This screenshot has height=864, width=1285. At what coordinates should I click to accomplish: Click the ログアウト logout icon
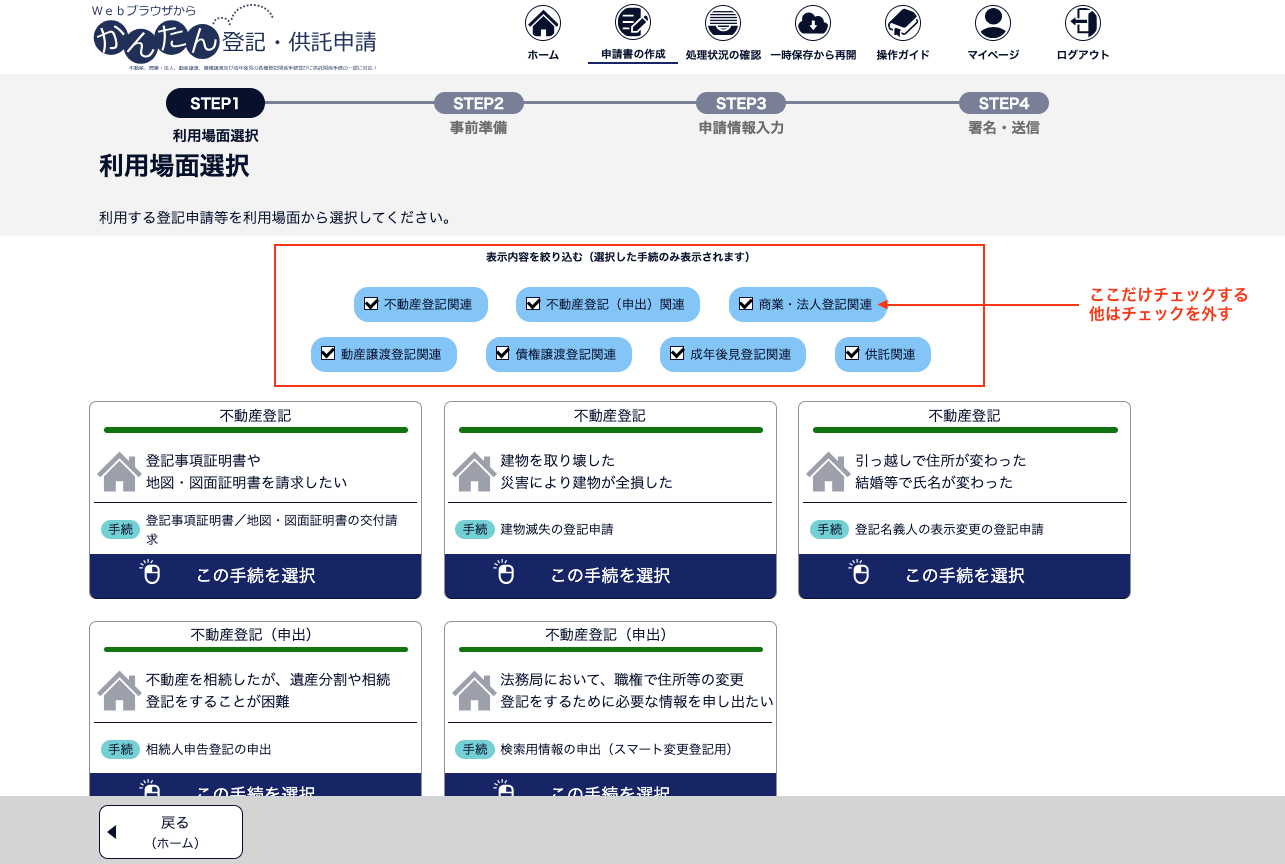(x=1082, y=23)
